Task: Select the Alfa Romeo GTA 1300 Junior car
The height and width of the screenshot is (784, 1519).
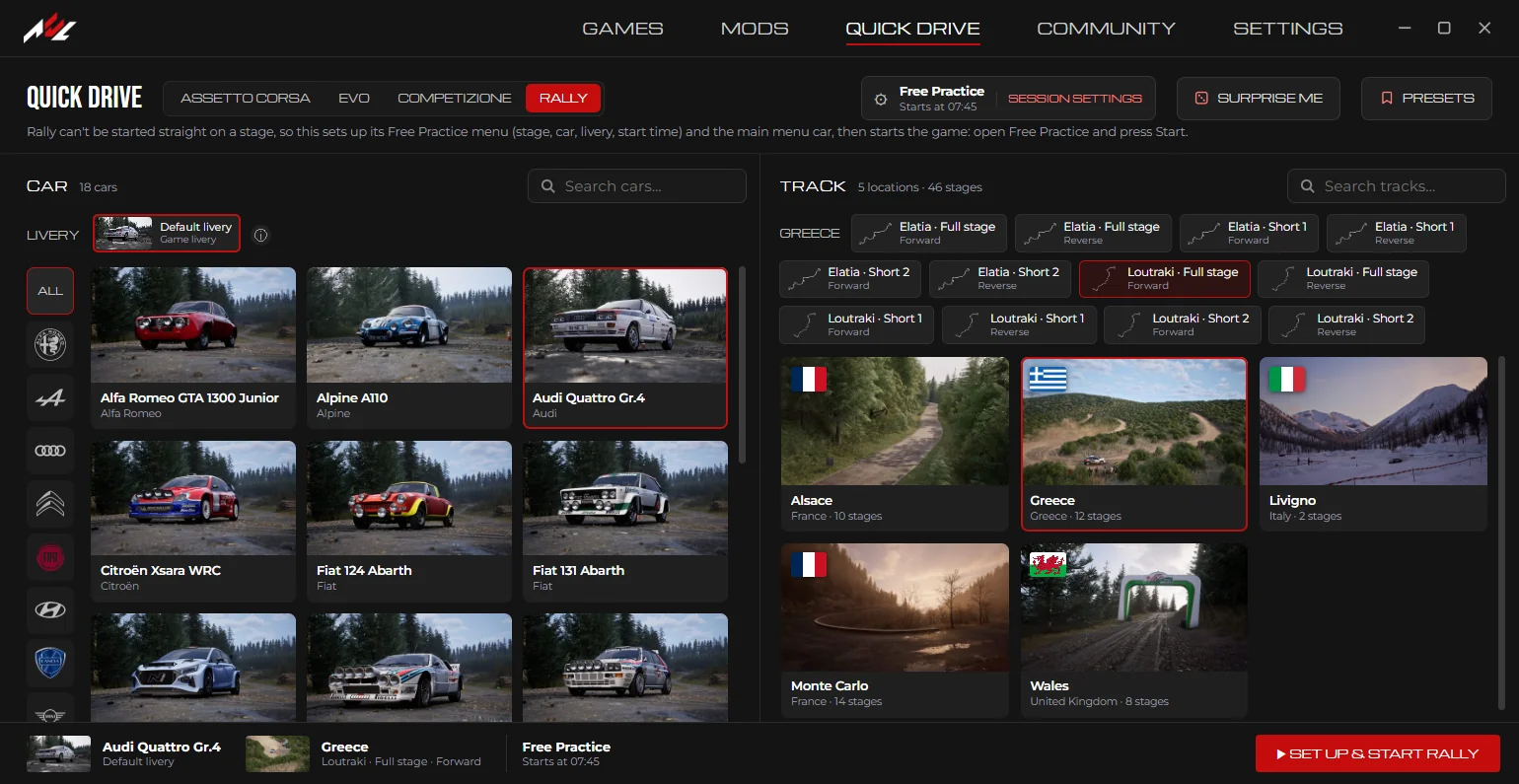Action: (193, 347)
